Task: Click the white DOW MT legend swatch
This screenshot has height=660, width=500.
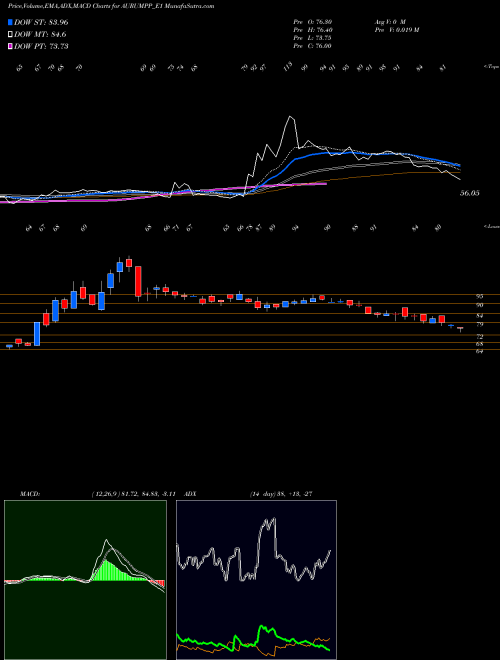Action: click(10, 35)
